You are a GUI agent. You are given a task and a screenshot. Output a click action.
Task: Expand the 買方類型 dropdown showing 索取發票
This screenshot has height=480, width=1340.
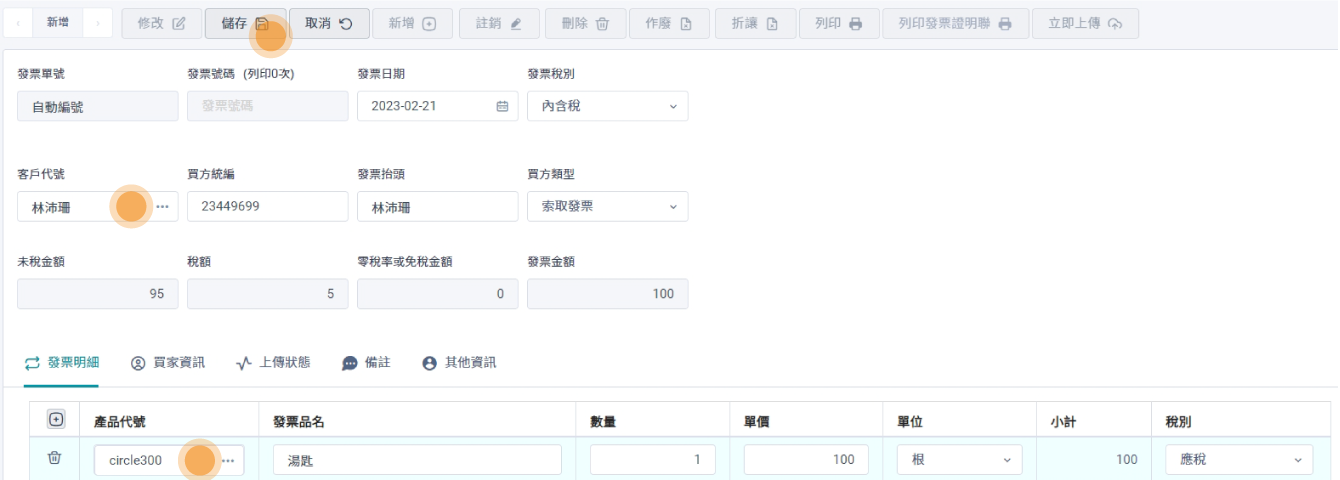tap(607, 207)
